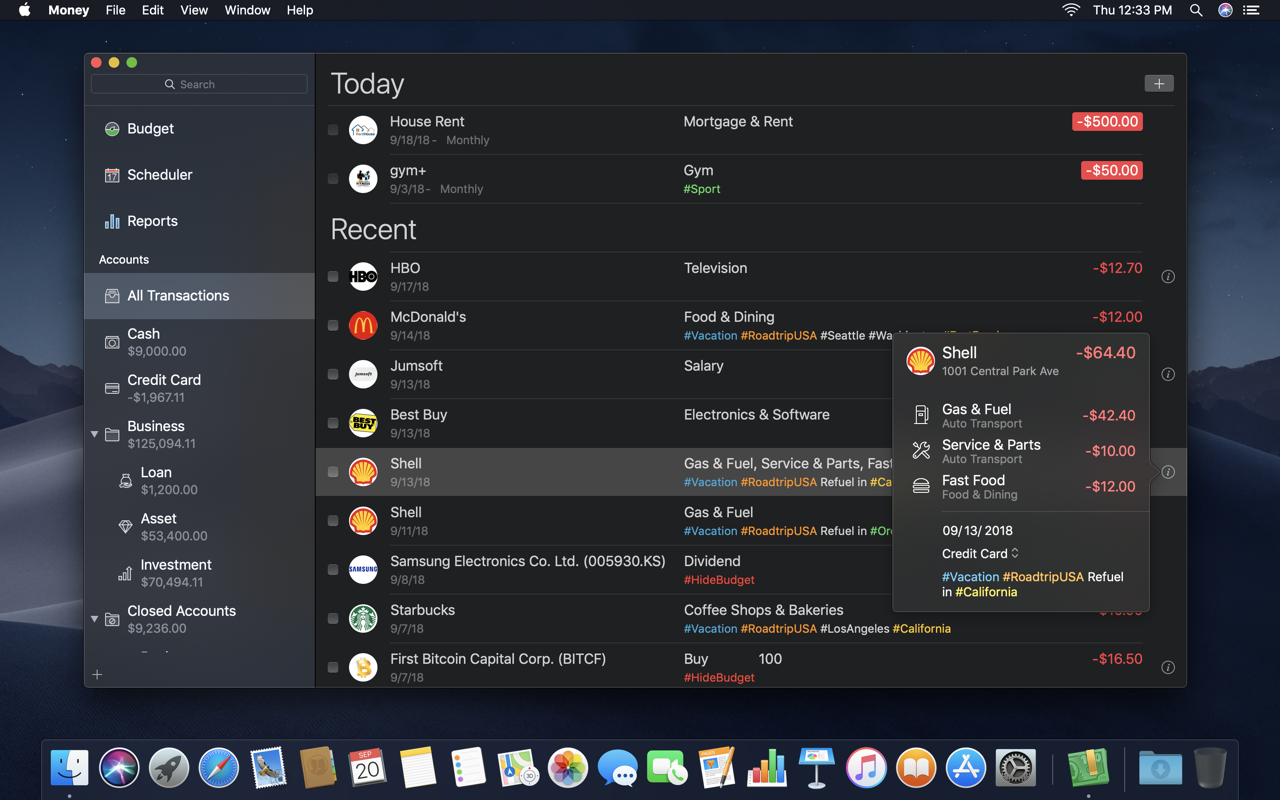
Task: Click the -$50.00 gym+ amount
Action: click(x=1112, y=170)
